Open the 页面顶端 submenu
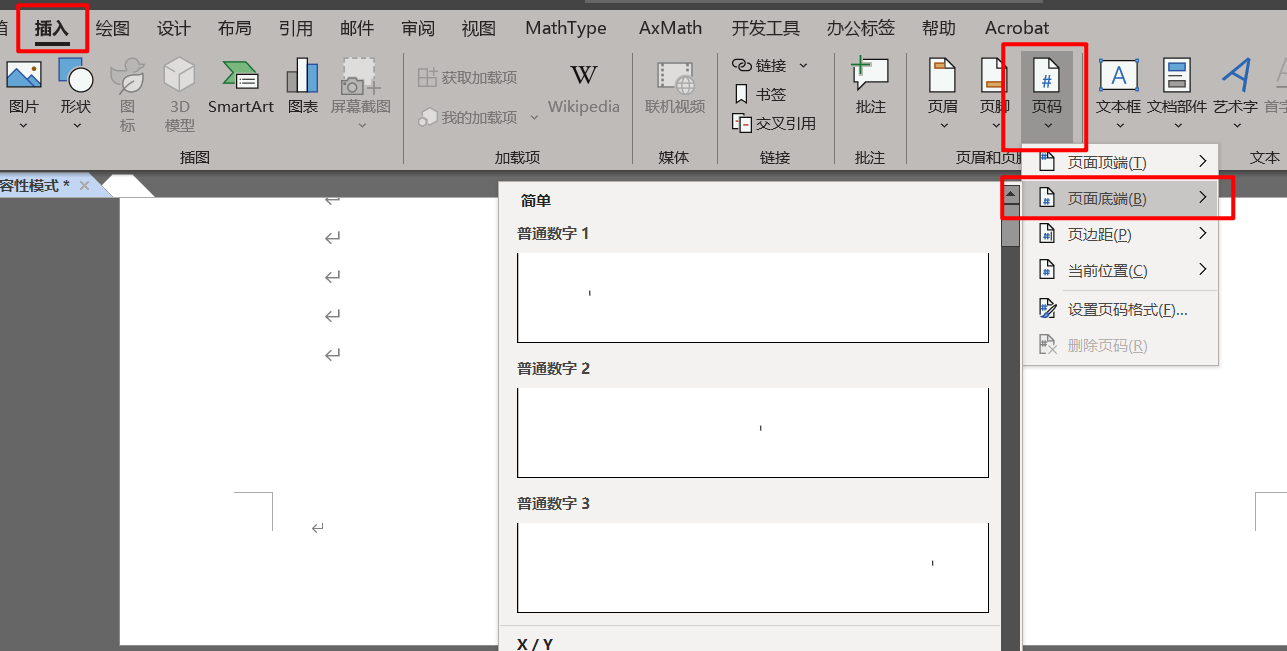This screenshot has height=651, width=1287. pyautogui.click(x=1120, y=162)
